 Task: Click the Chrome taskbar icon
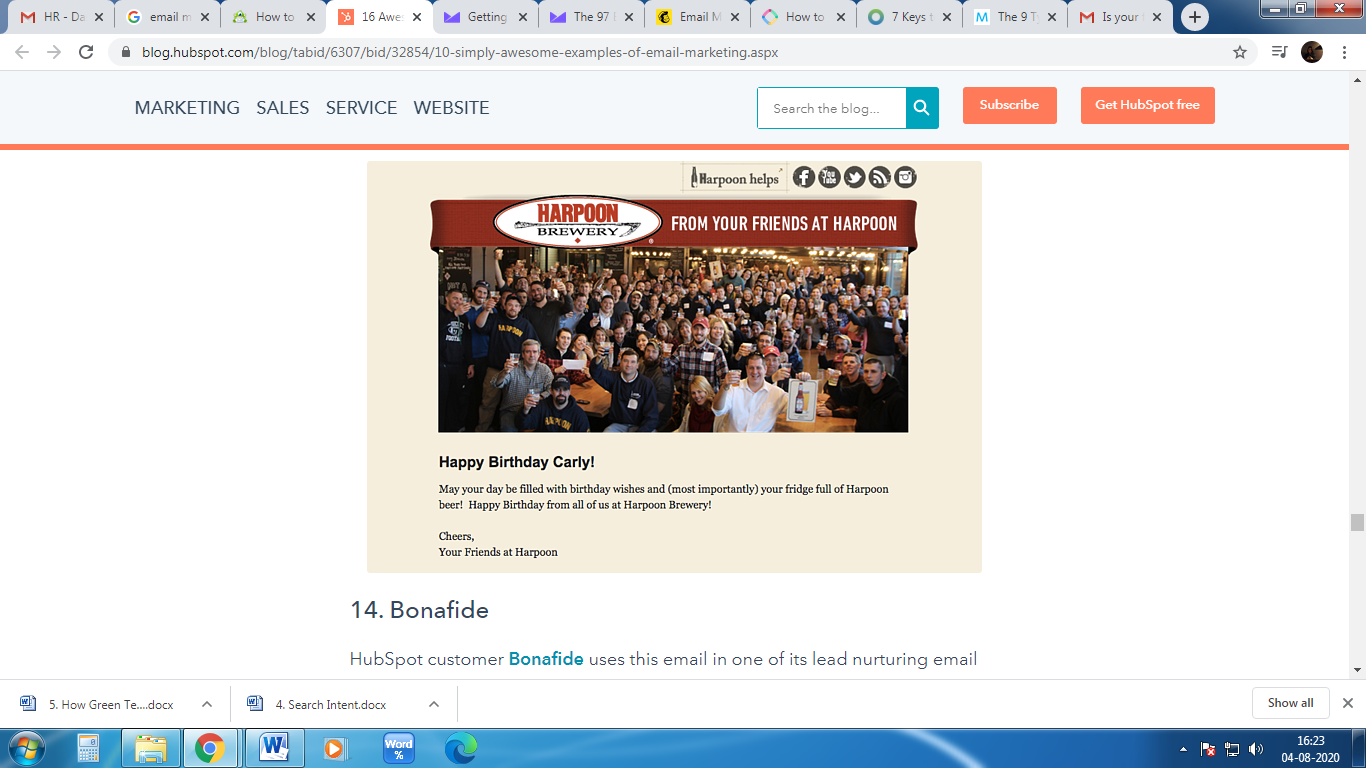tap(210, 748)
